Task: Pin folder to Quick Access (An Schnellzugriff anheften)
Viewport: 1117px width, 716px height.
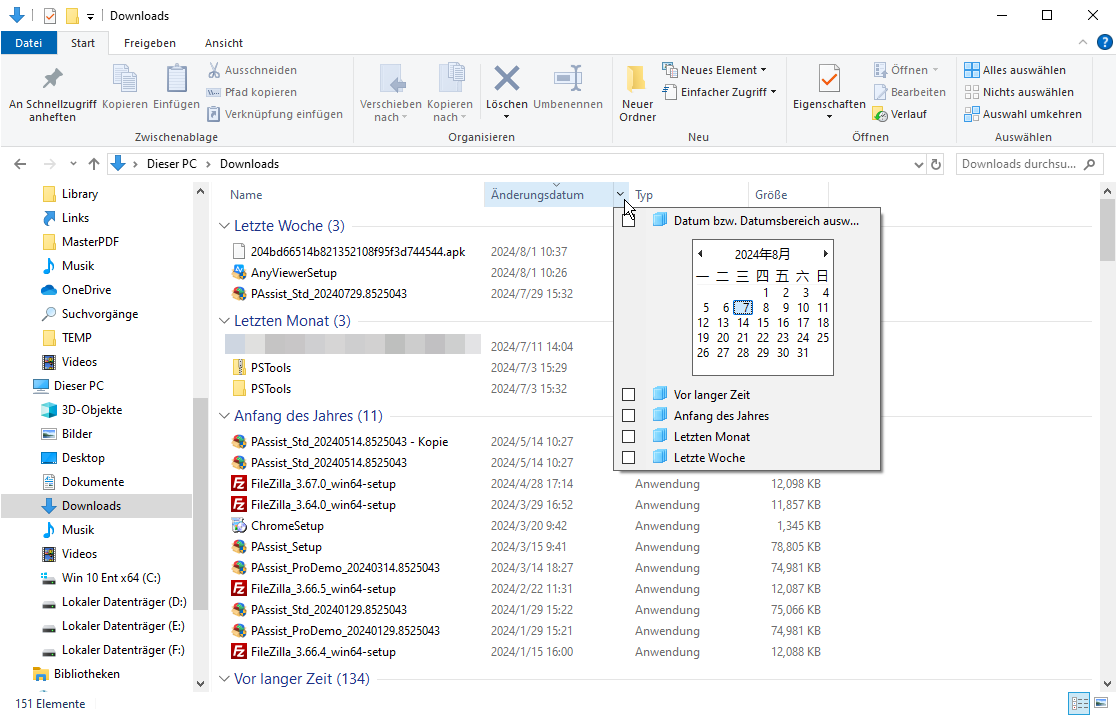Action: click(x=52, y=93)
